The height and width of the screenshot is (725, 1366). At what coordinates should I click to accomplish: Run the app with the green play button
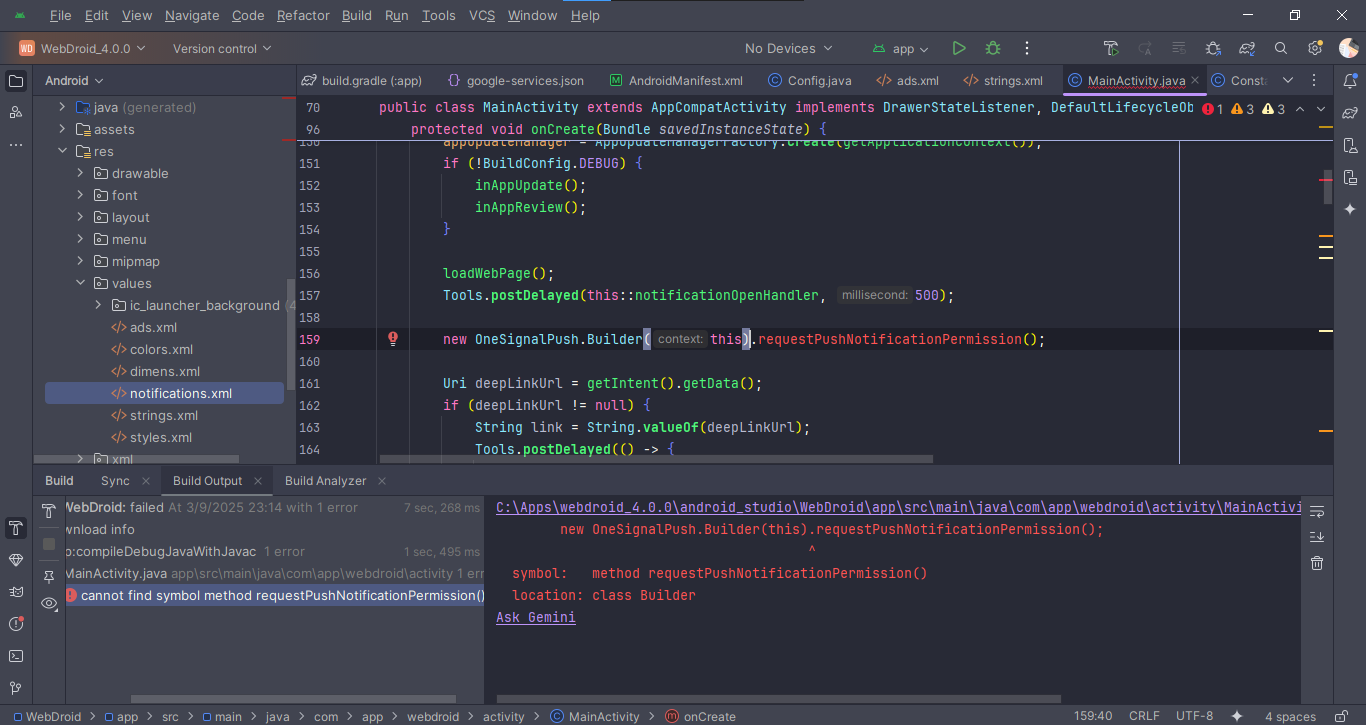[x=959, y=48]
